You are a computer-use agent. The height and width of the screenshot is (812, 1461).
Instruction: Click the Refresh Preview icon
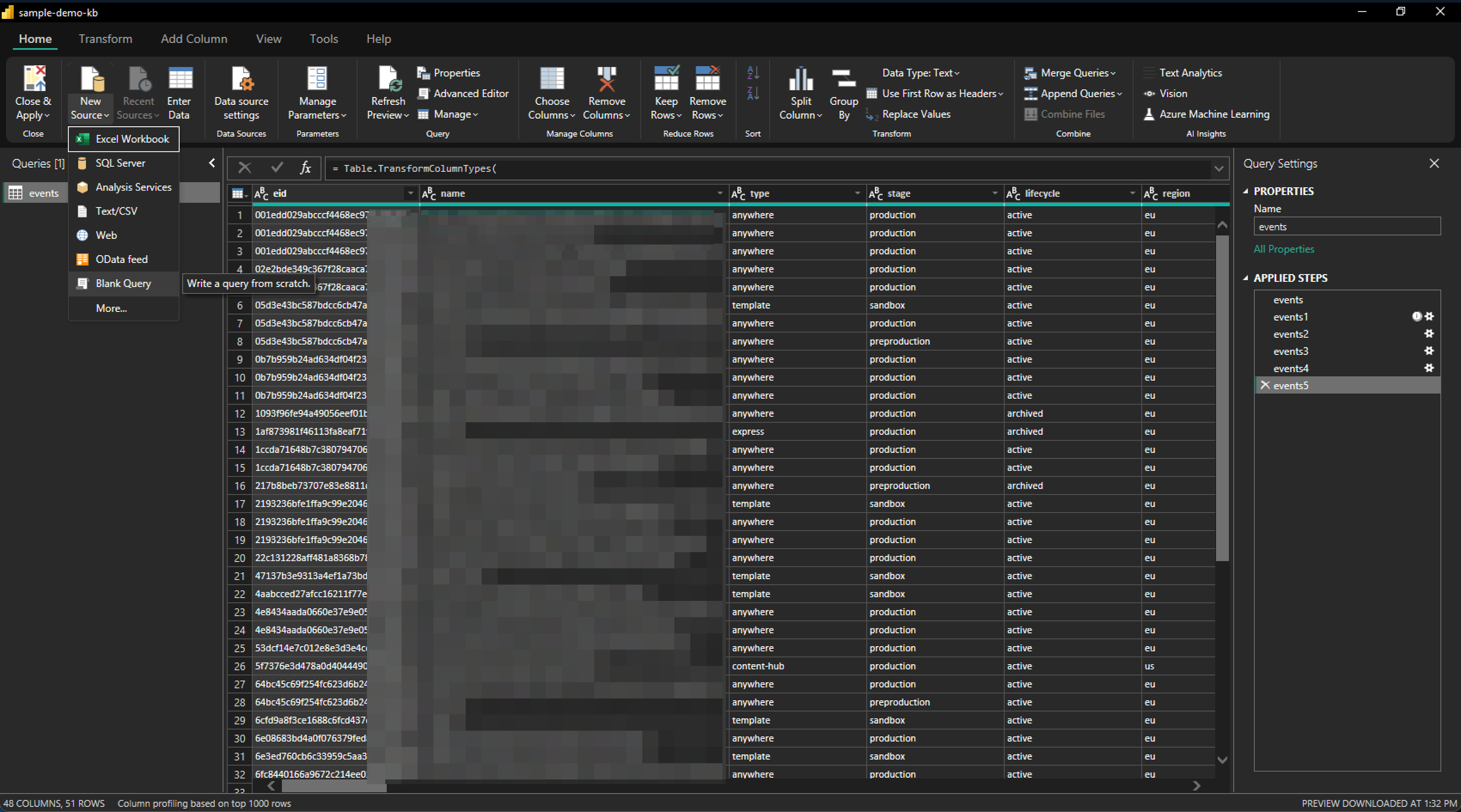(x=389, y=79)
